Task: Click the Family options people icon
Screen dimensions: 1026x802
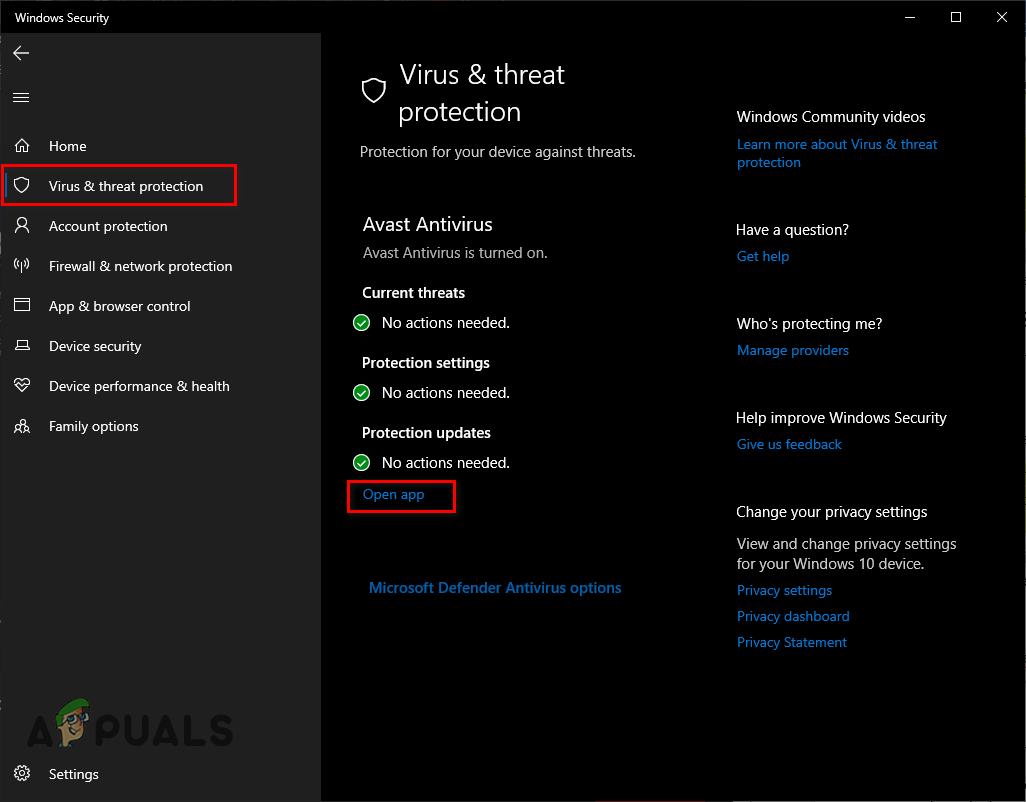Action: pos(22,426)
